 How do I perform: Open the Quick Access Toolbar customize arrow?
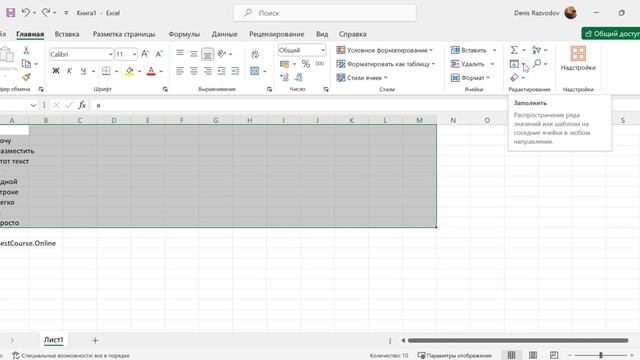coord(66,13)
